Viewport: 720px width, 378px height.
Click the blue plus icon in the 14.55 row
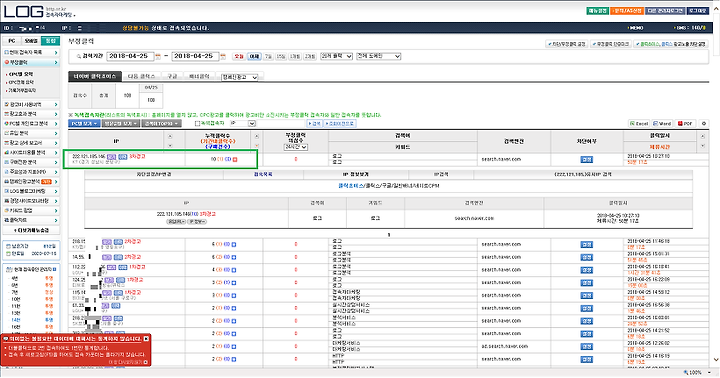point(234,257)
